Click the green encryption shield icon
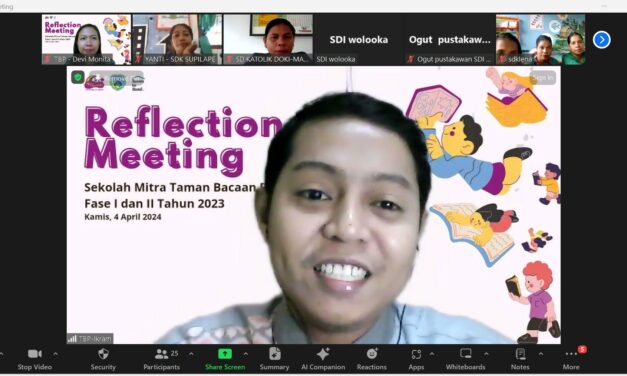 pos(78,77)
